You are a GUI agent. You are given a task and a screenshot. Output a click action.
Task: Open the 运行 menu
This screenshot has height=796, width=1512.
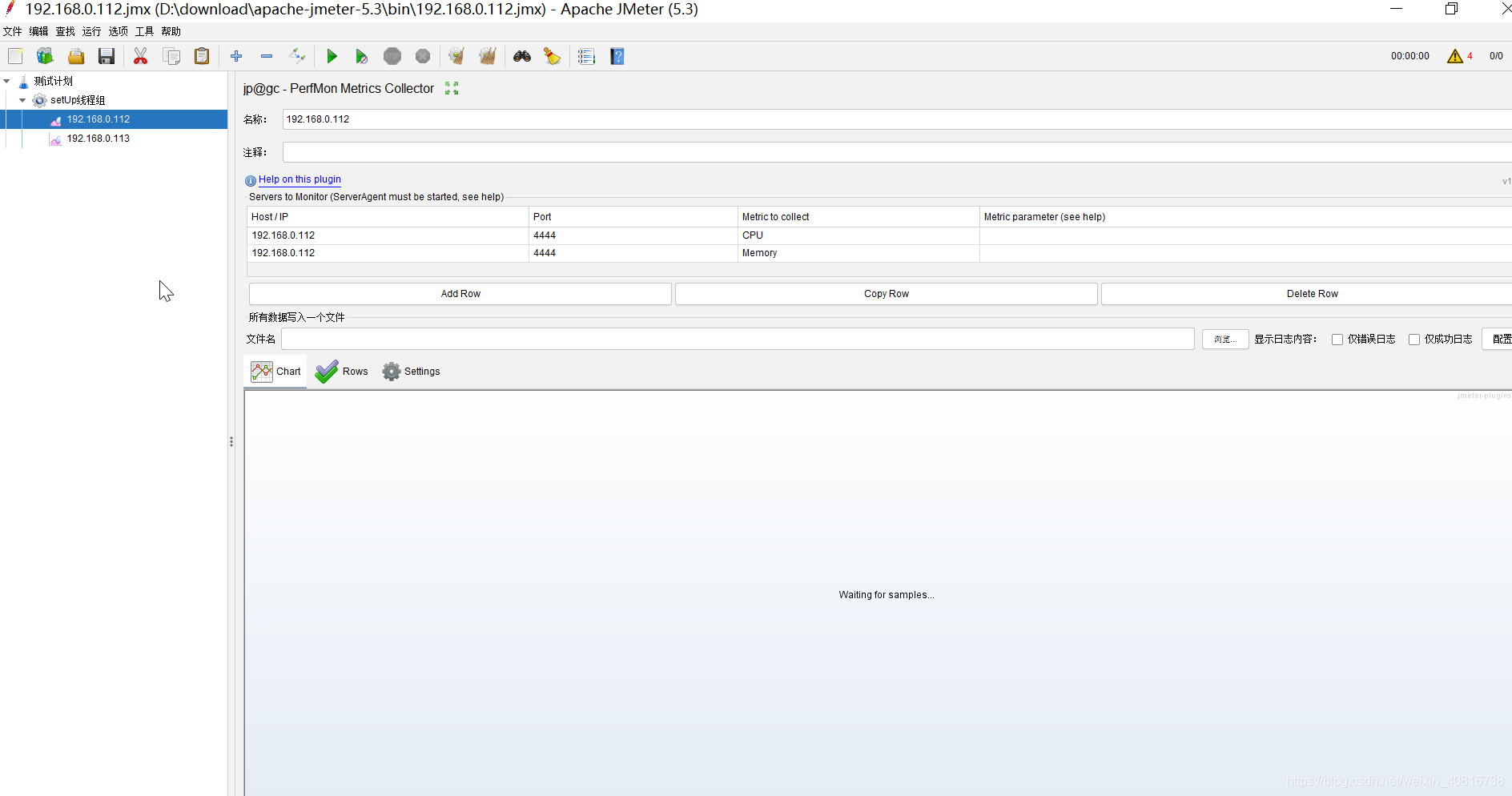[91, 31]
